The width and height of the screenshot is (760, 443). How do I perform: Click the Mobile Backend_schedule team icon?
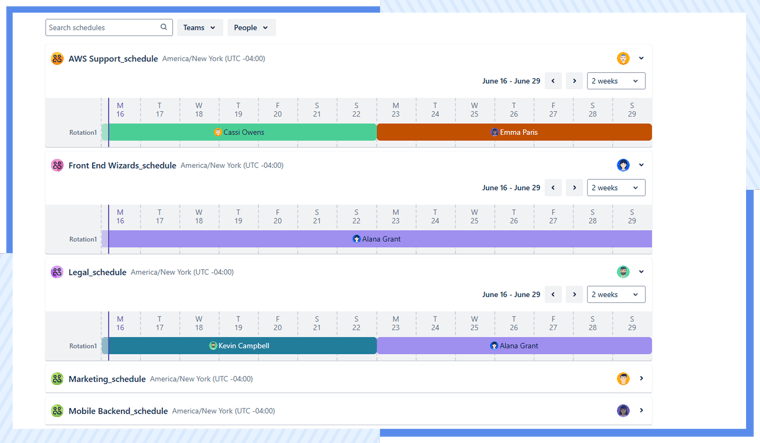(x=57, y=411)
